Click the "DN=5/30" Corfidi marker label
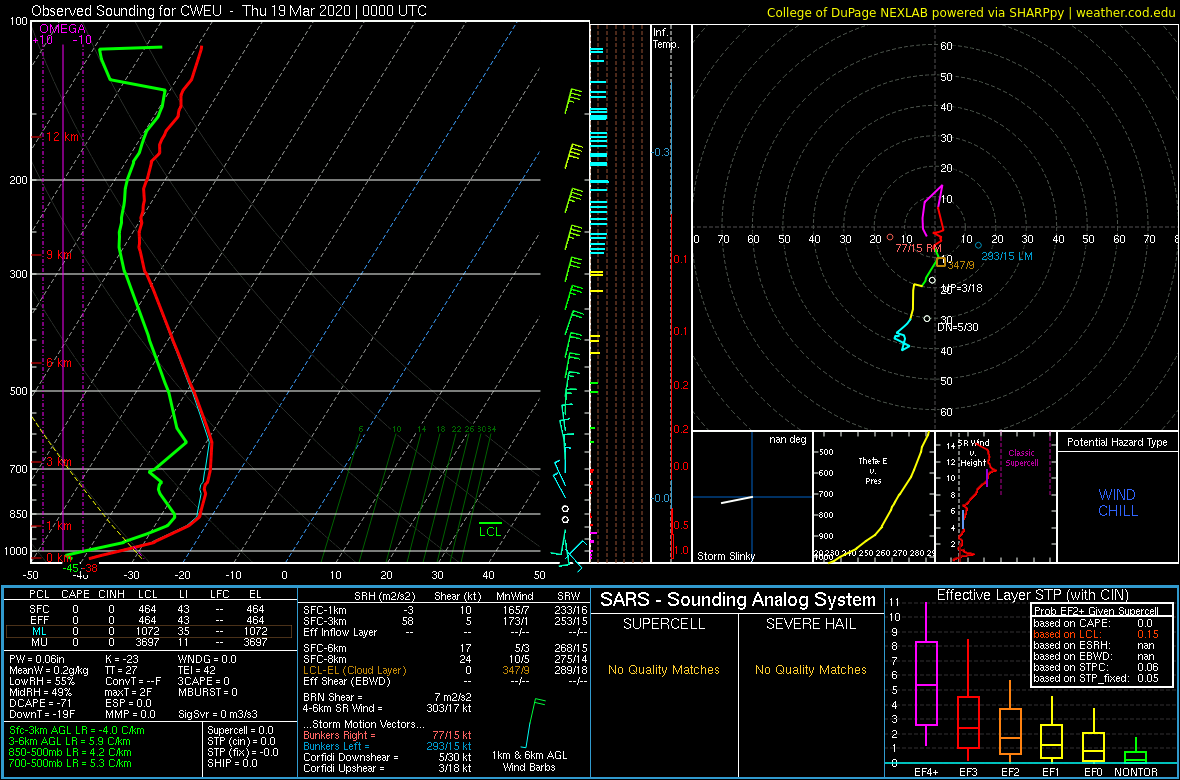This screenshot has height=780, width=1180. click(x=958, y=327)
